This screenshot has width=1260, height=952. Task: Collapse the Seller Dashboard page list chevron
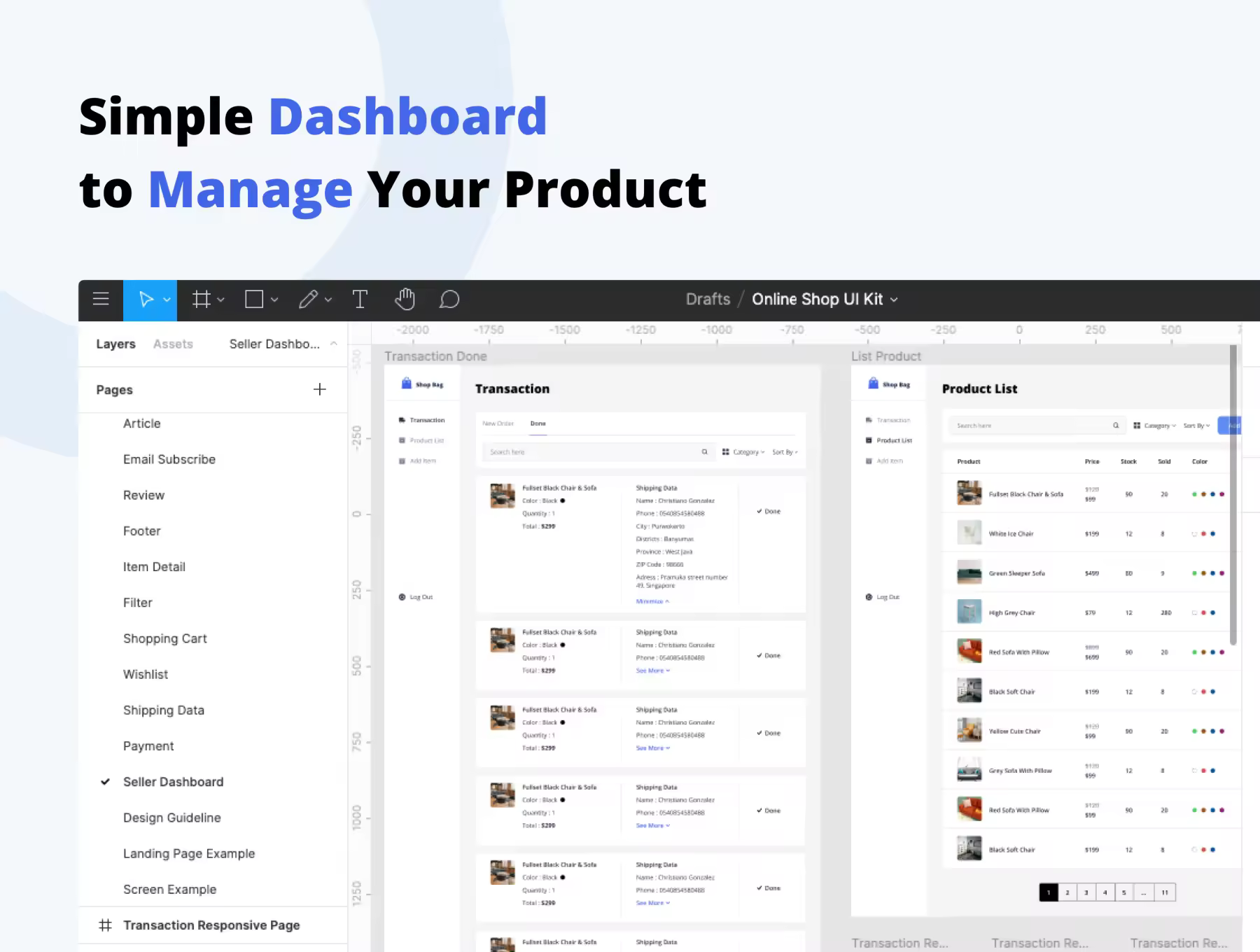point(334,344)
